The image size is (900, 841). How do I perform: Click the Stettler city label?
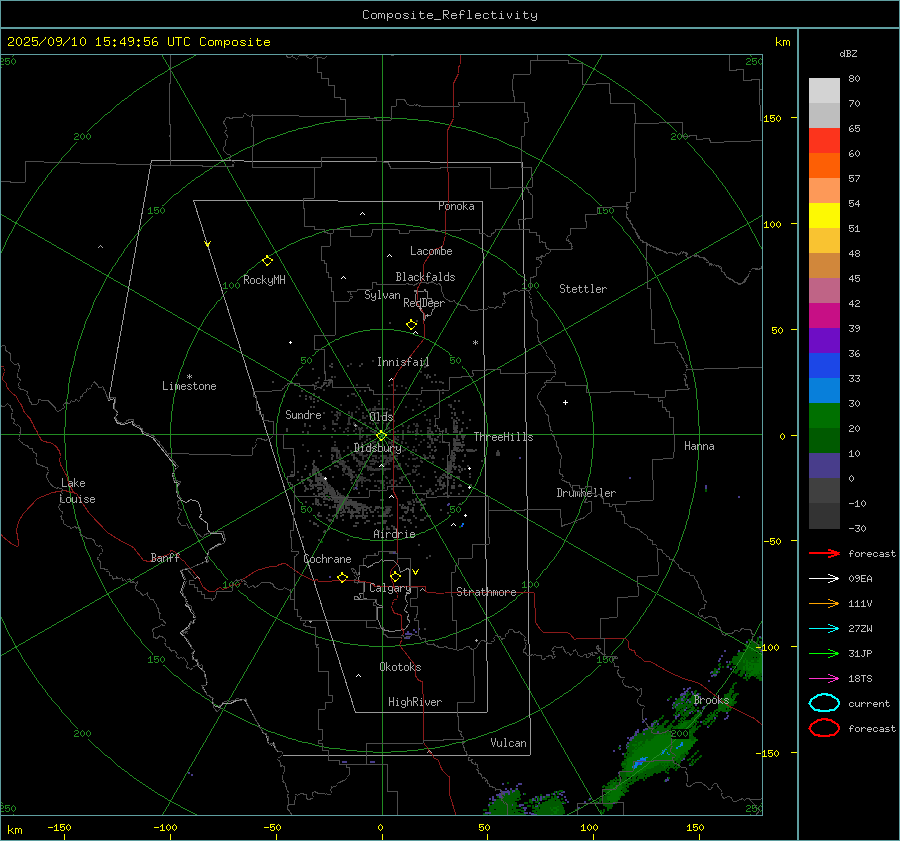click(583, 289)
